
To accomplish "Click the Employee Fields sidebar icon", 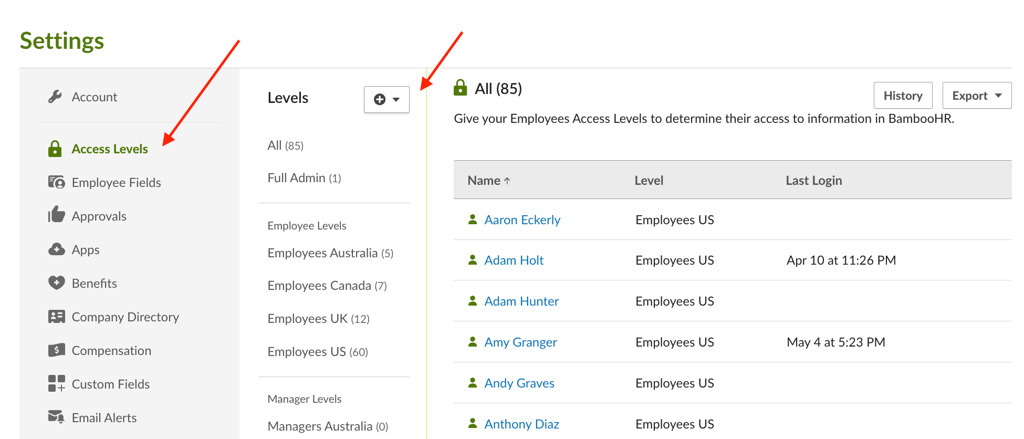I will (56, 182).
